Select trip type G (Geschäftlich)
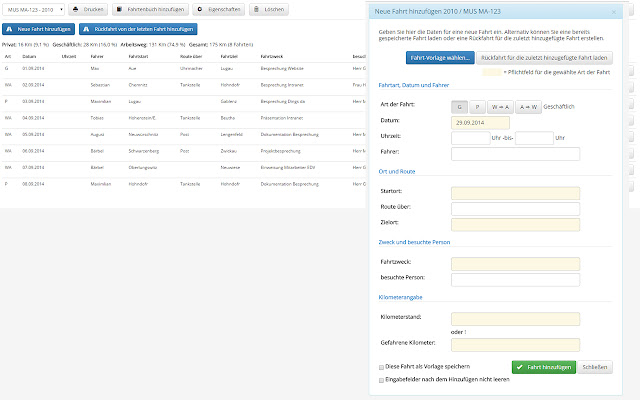This screenshot has height=400, width=640. [x=460, y=107]
